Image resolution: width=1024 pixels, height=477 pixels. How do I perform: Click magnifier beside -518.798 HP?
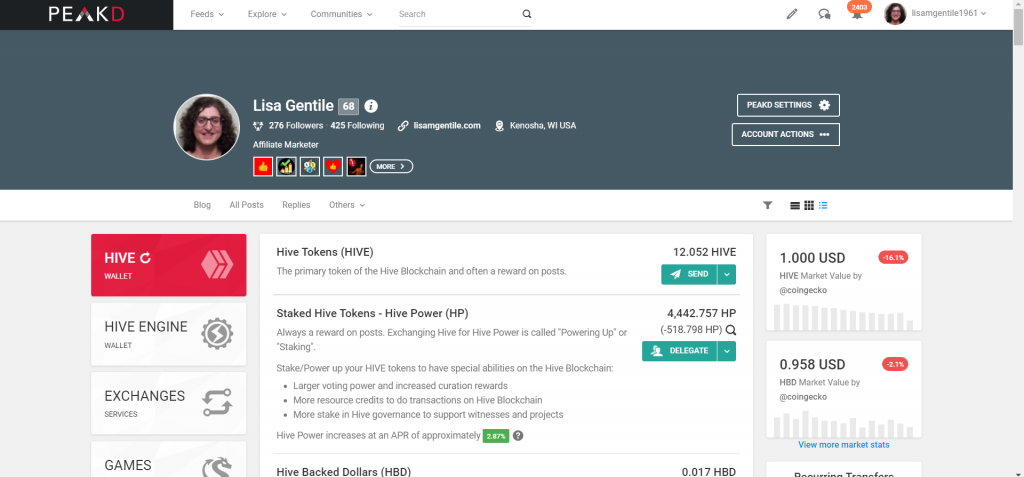point(731,329)
